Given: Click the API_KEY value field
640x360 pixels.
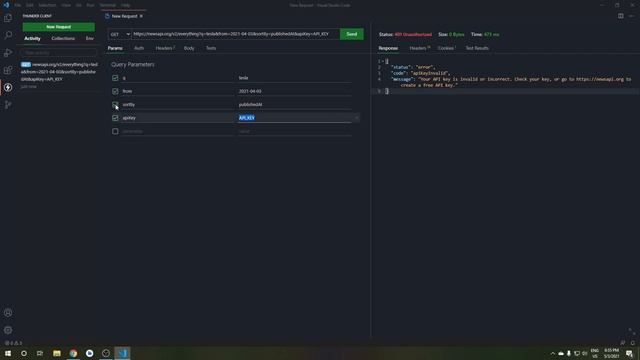Looking at the screenshot, I should [x=294, y=118].
